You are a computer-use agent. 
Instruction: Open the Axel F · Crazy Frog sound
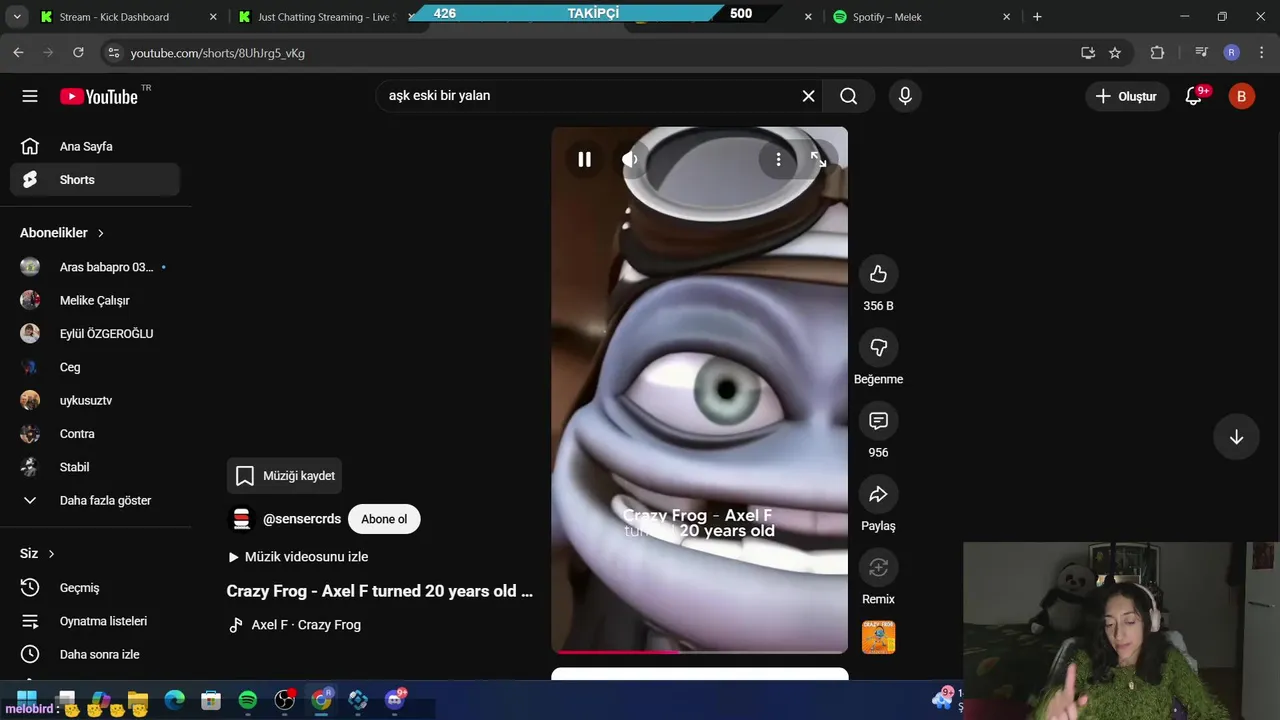tap(295, 625)
